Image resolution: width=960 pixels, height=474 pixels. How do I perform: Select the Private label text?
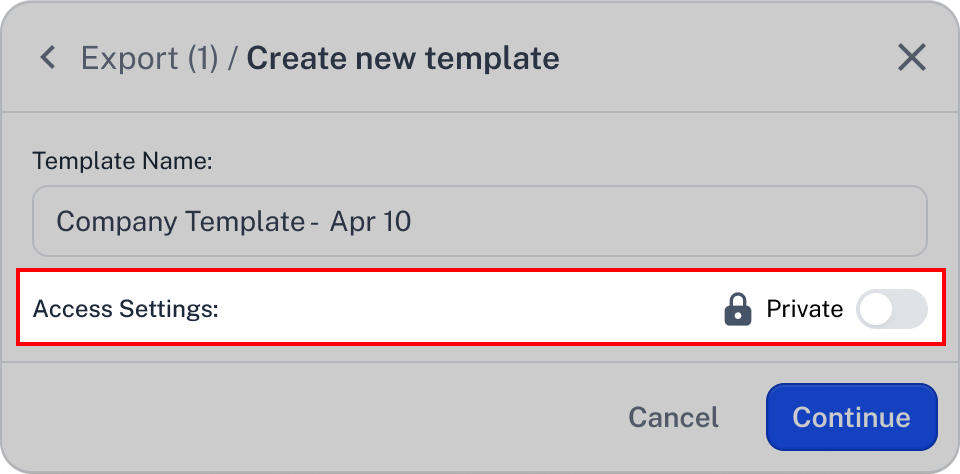tap(804, 309)
